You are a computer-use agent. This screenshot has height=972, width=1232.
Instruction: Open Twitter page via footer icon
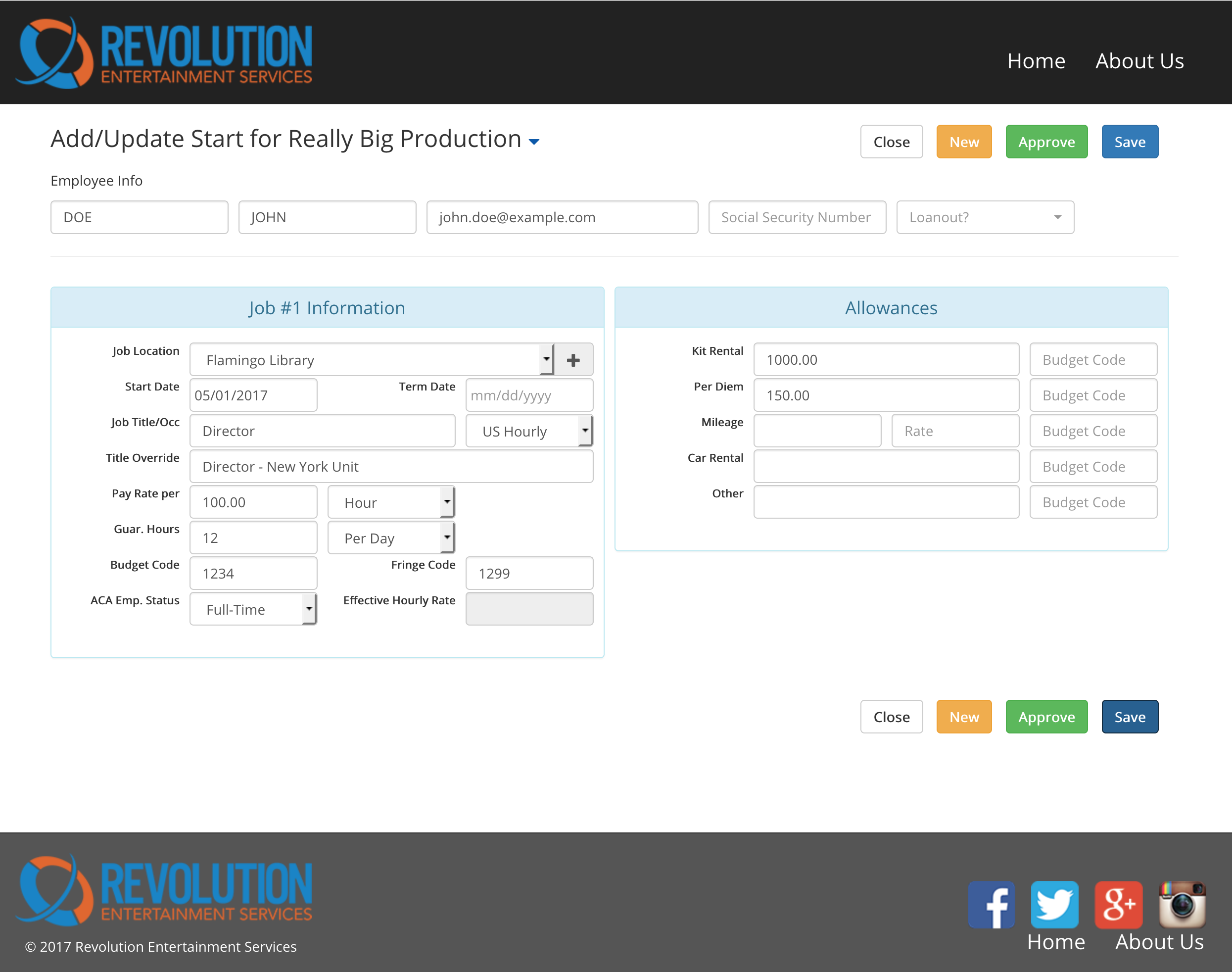[1055, 905]
